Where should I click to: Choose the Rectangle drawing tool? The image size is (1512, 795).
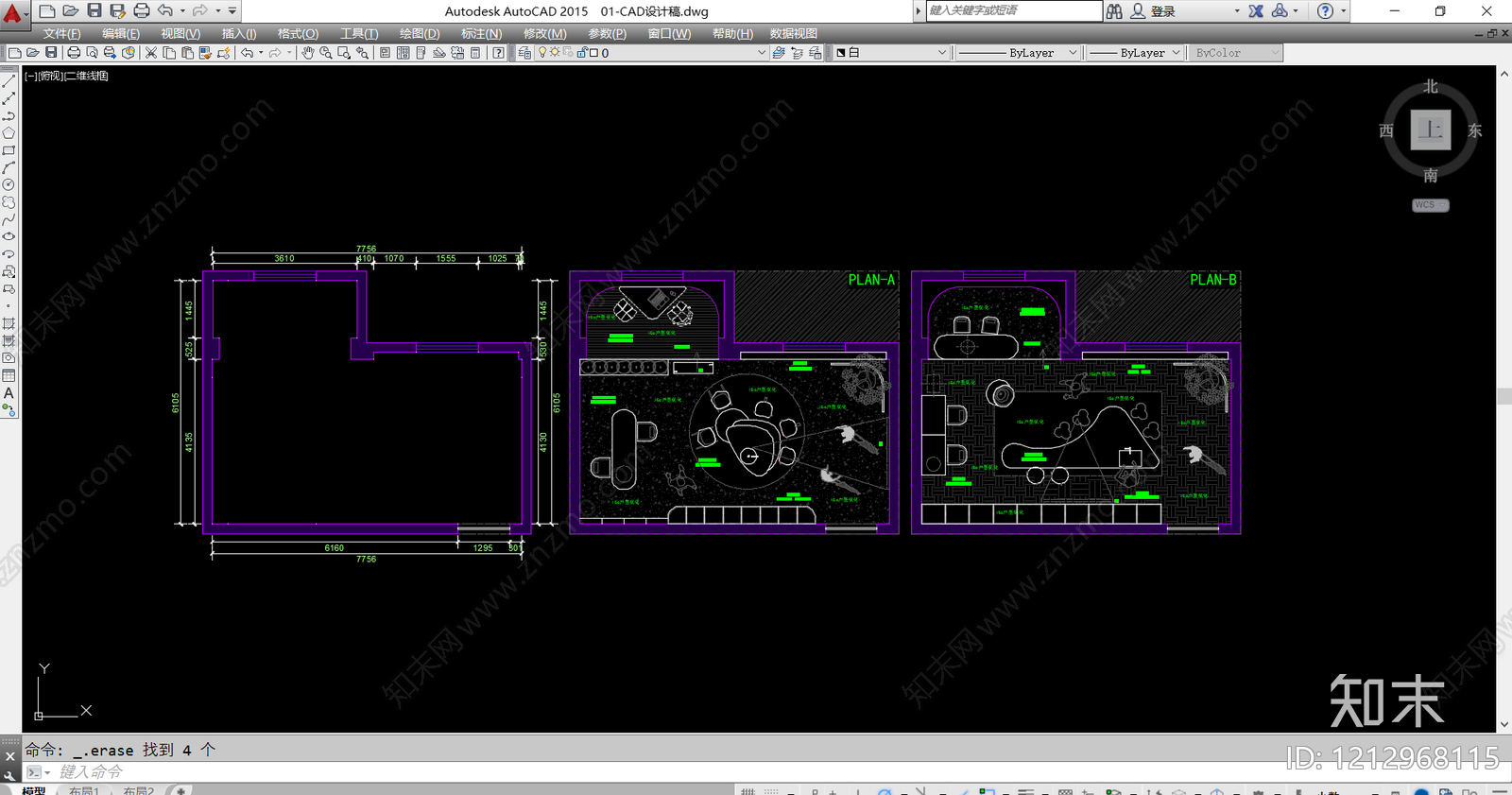point(9,150)
